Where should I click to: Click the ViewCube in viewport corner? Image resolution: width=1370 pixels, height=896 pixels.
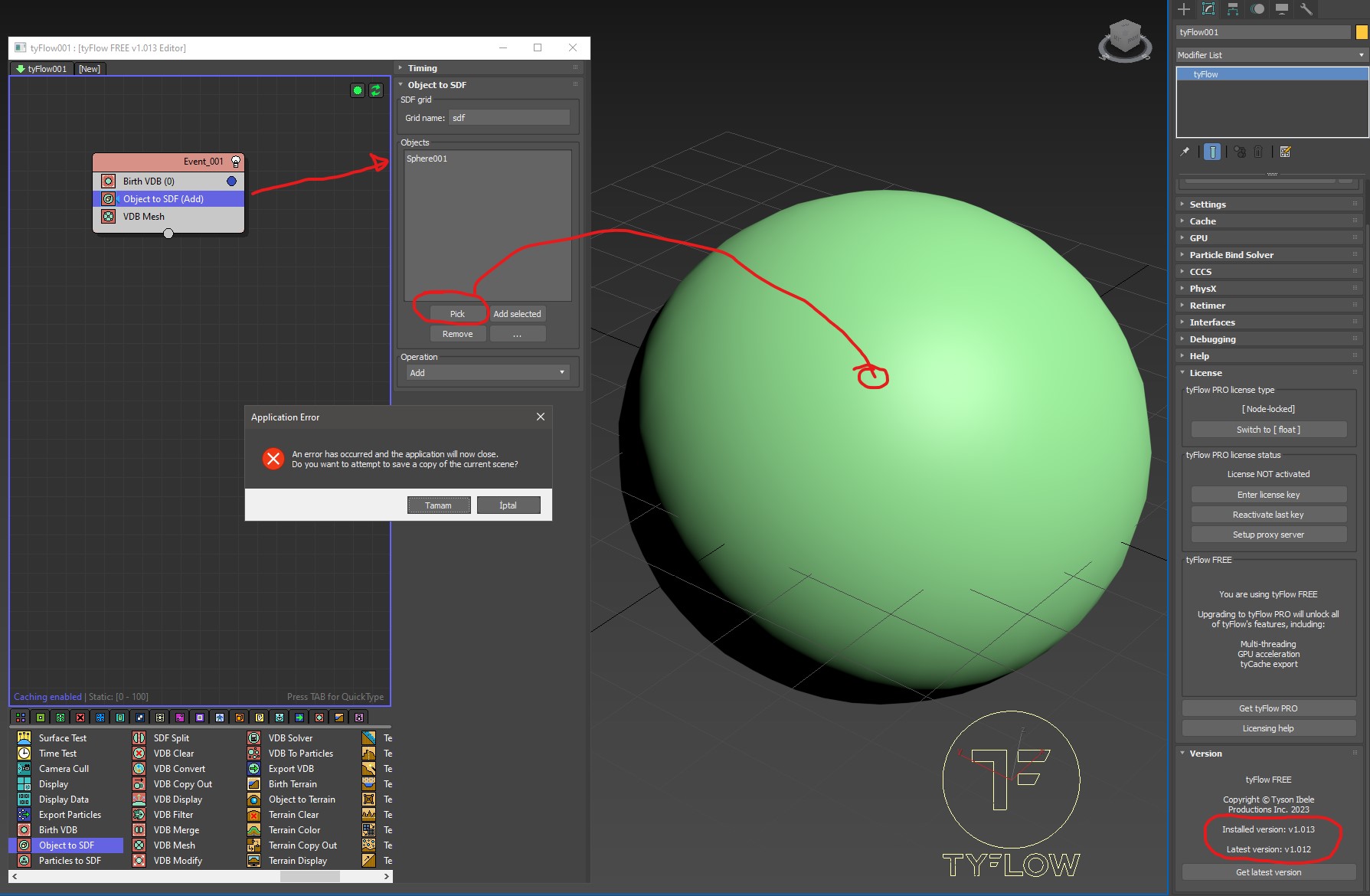[1124, 41]
